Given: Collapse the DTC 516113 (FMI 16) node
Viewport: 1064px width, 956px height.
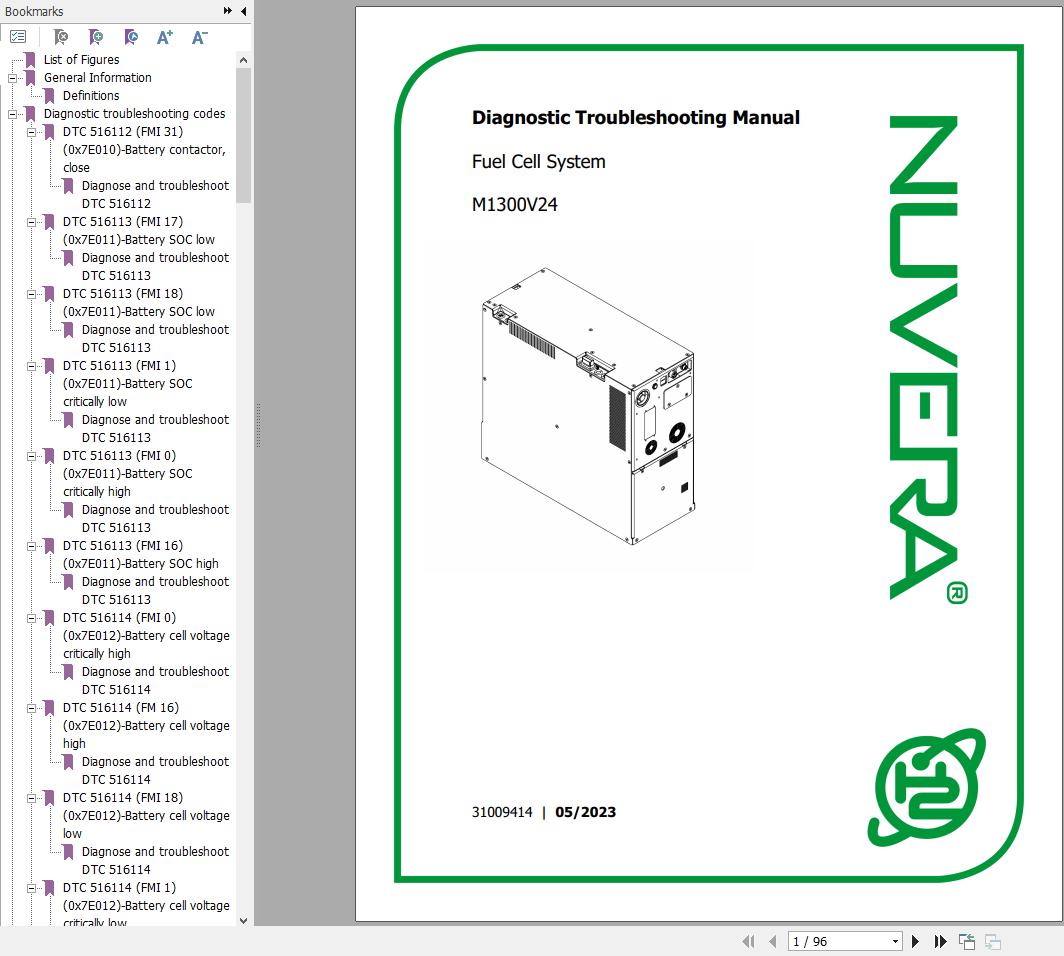Looking at the screenshot, I should 31,546.
